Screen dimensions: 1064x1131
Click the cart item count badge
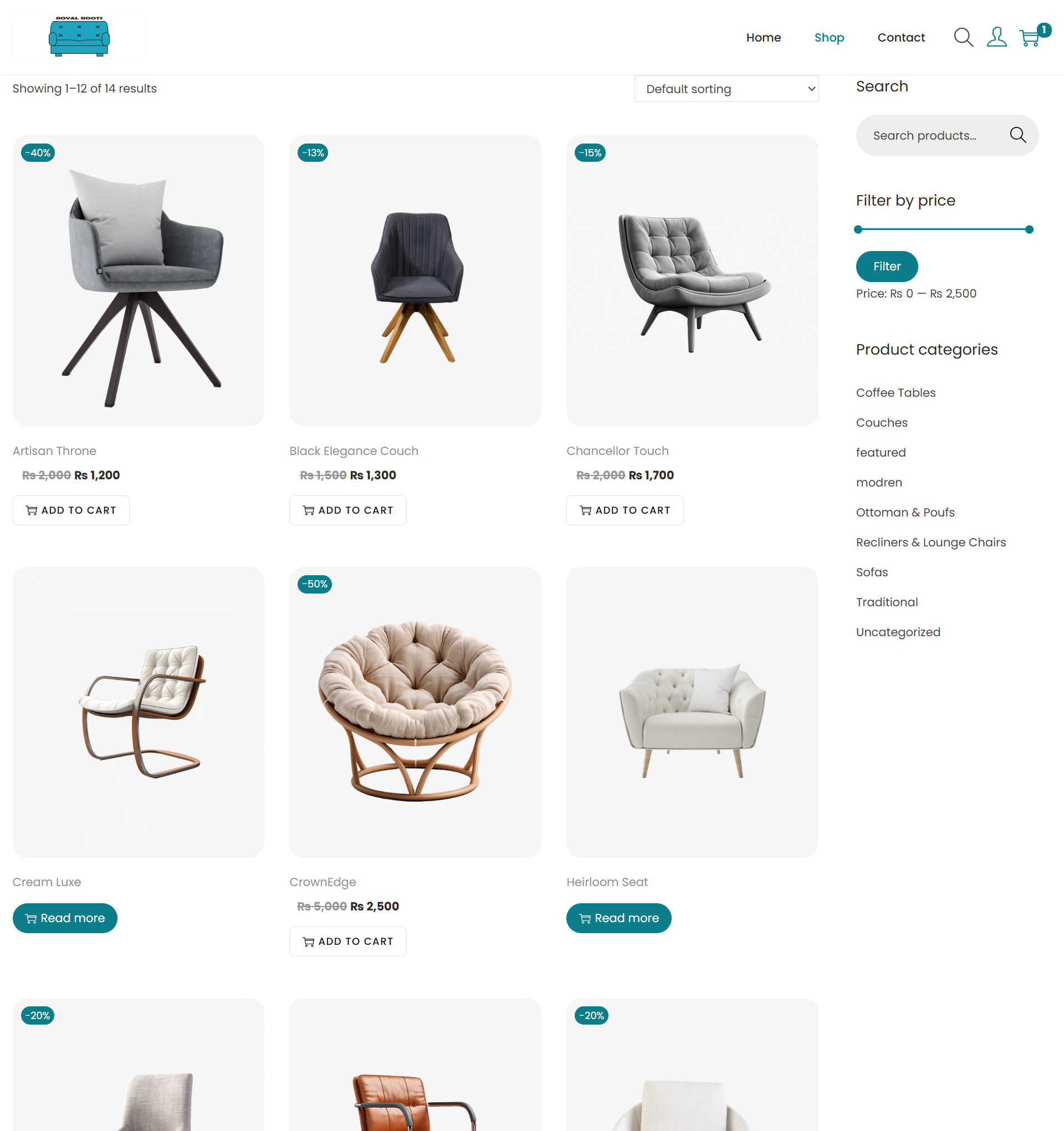pos(1044,29)
